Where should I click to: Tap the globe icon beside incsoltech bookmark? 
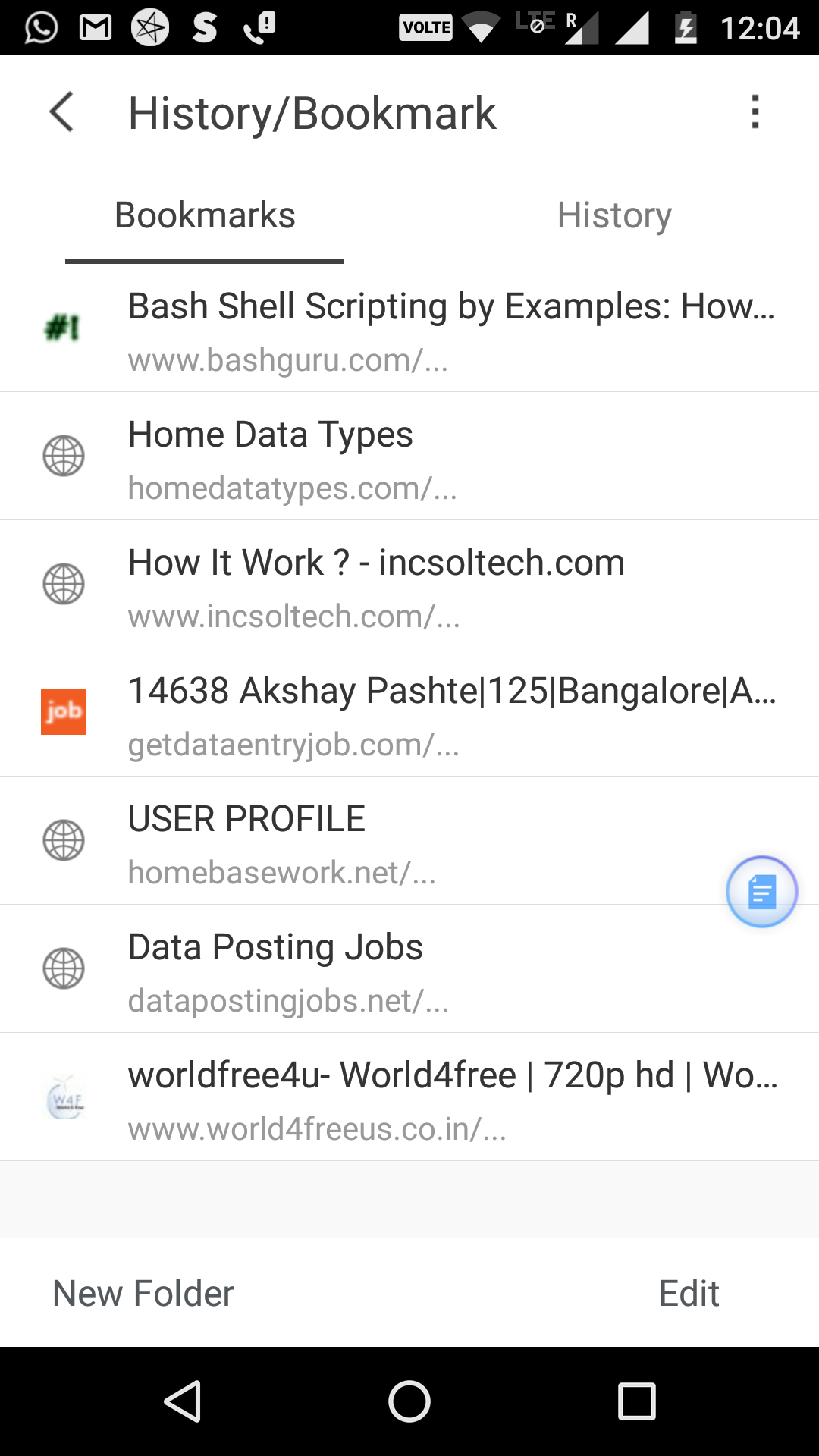64,584
